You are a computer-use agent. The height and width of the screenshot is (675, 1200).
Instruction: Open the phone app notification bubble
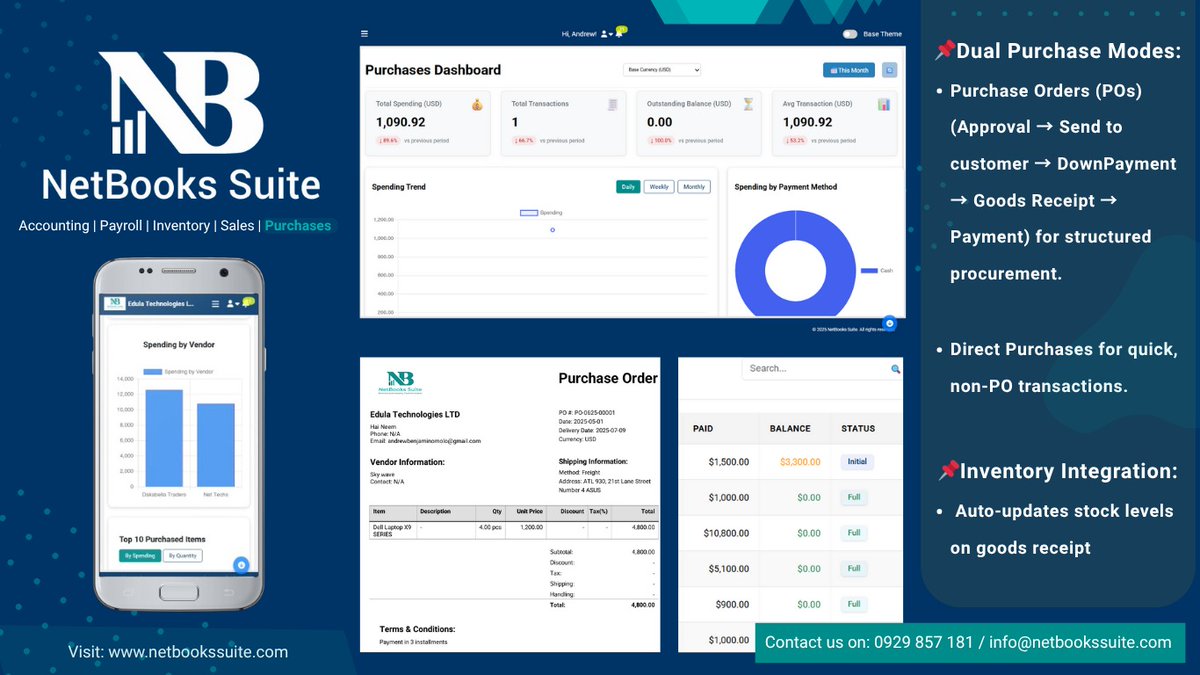tap(247, 301)
